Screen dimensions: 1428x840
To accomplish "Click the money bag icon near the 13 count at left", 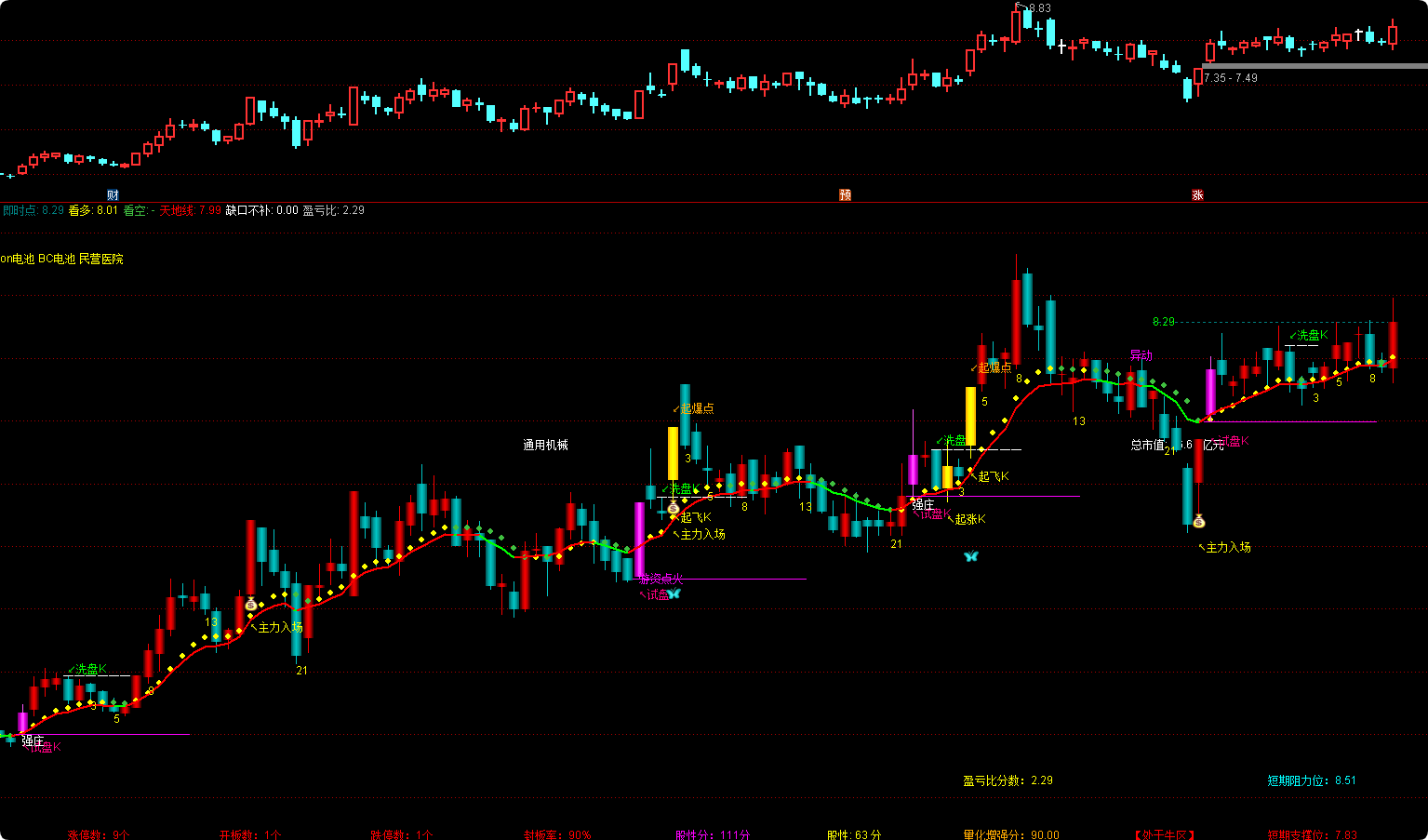I will [250, 605].
